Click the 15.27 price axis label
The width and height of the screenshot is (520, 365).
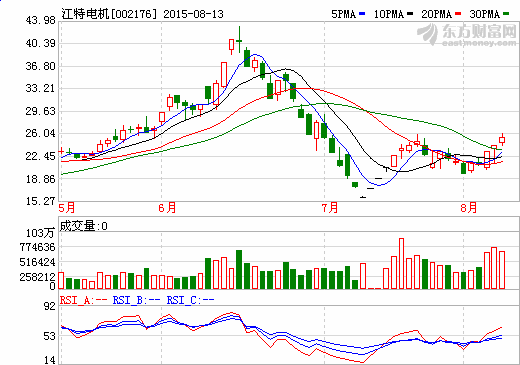tap(41, 201)
